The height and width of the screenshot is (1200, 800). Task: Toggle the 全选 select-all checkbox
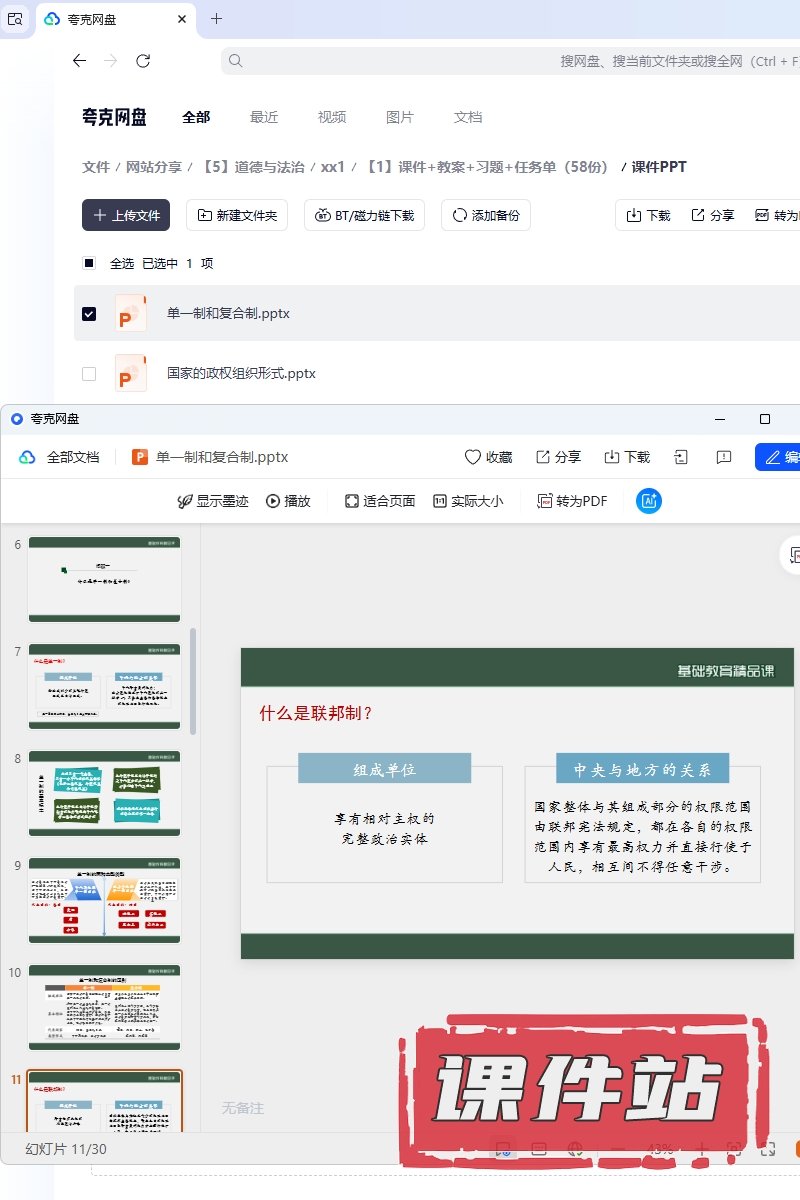click(89, 263)
